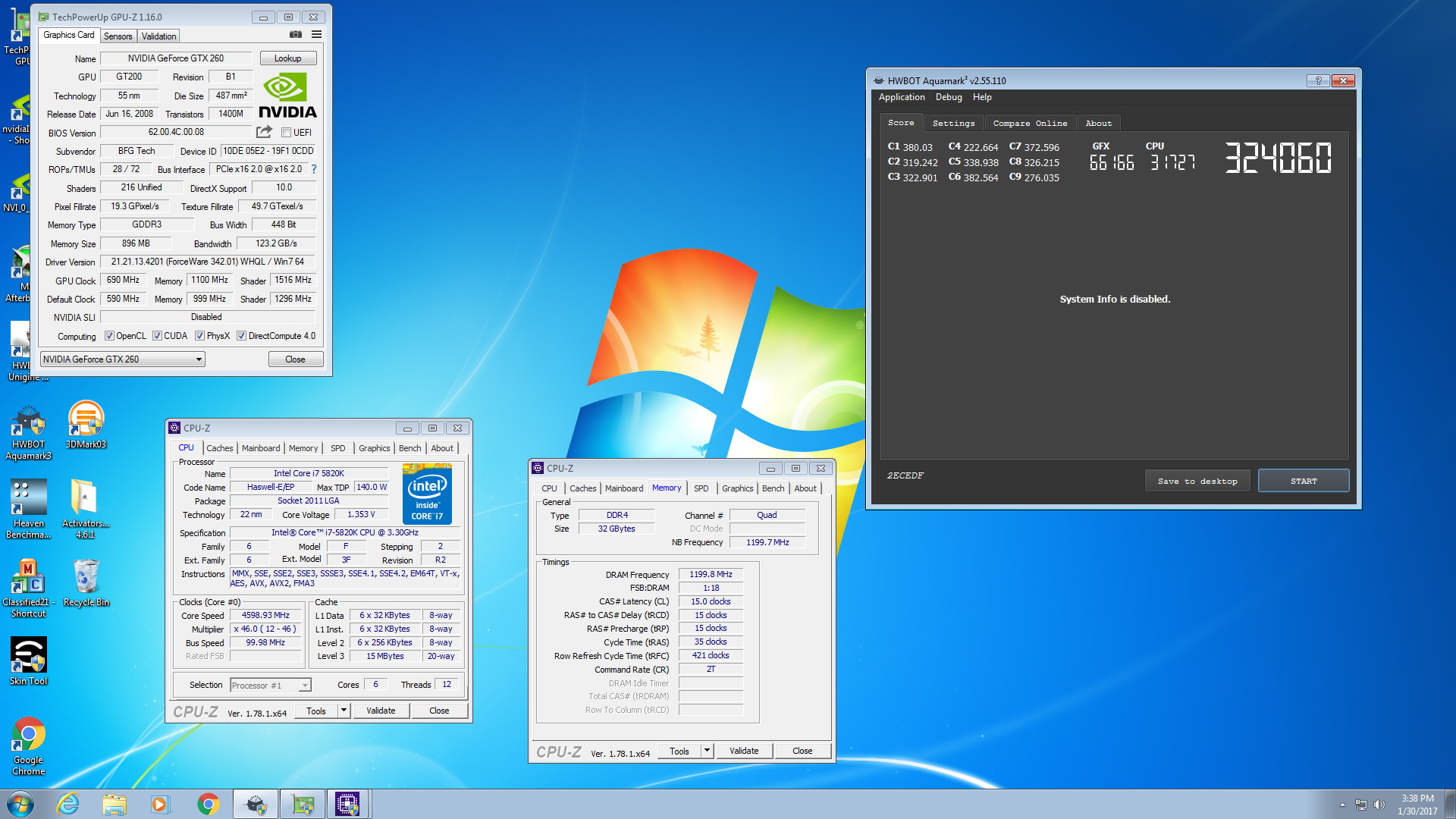The height and width of the screenshot is (819, 1456).
Task: Open the Processor #1 selection dropdown
Action: click(x=271, y=686)
